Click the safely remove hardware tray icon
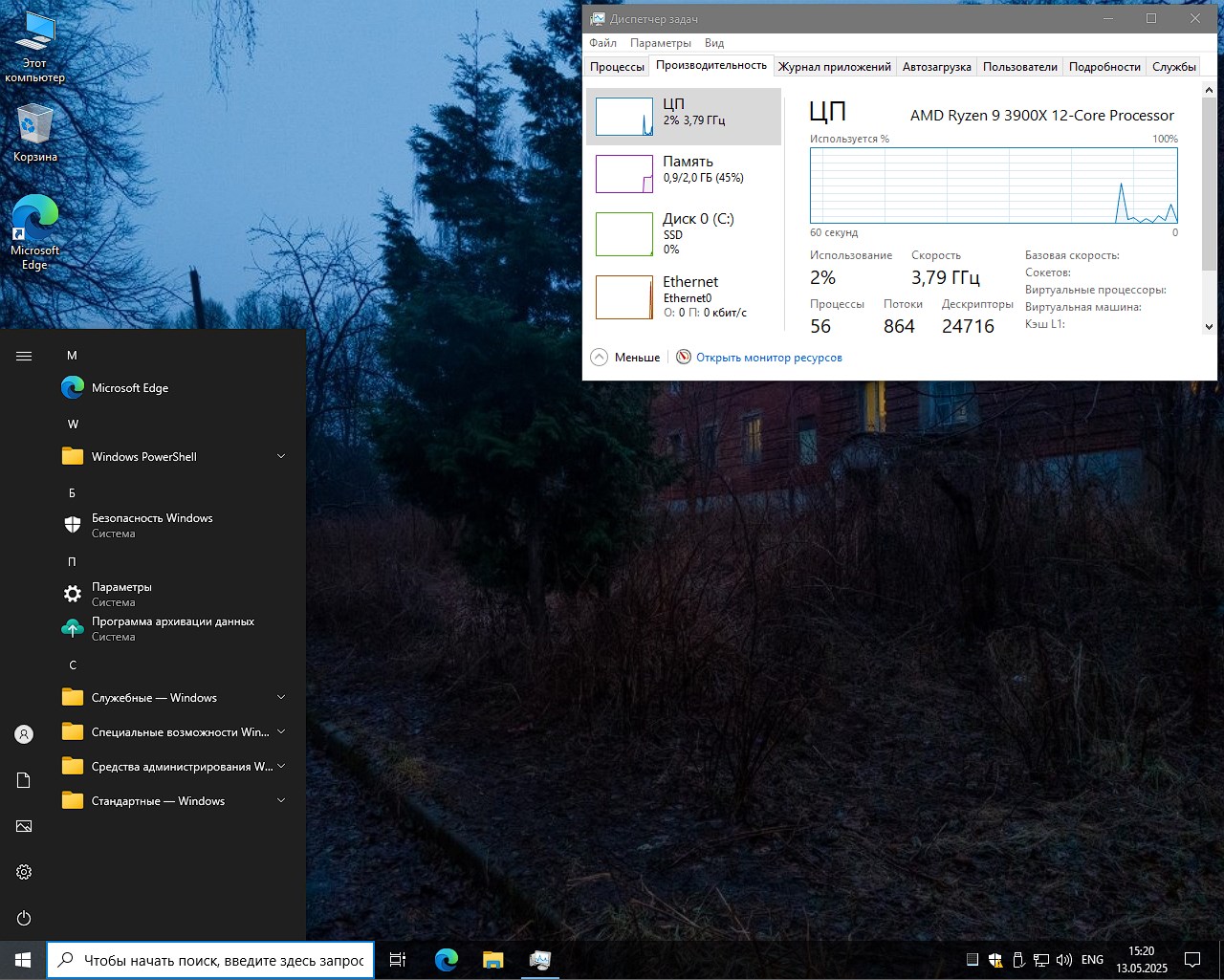The height and width of the screenshot is (980, 1224). coord(1018,960)
